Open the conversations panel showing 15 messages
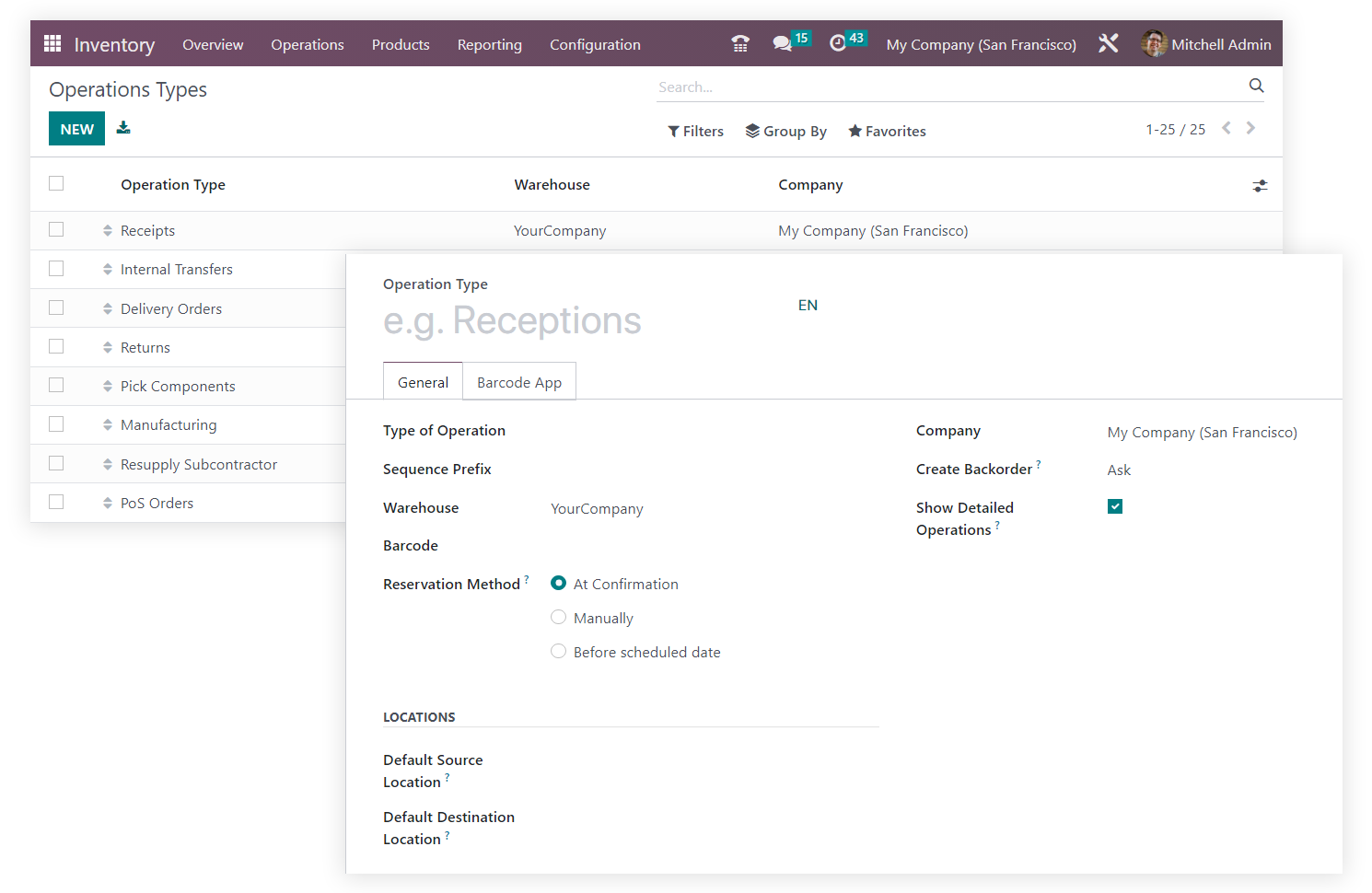This screenshot has height=893, width=1372. pyautogui.click(x=785, y=42)
